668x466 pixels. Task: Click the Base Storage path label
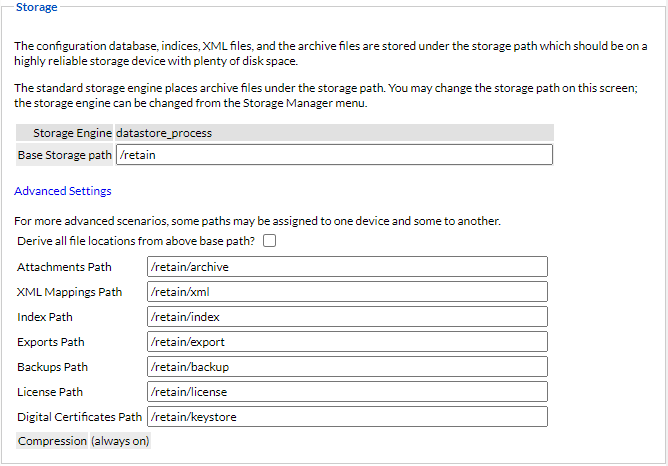[x=65, y=155]
